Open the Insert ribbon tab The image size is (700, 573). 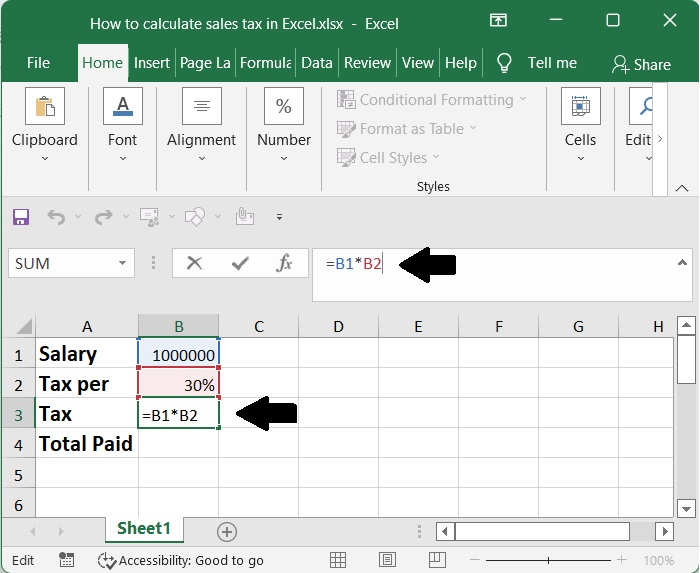pos(152,62)
